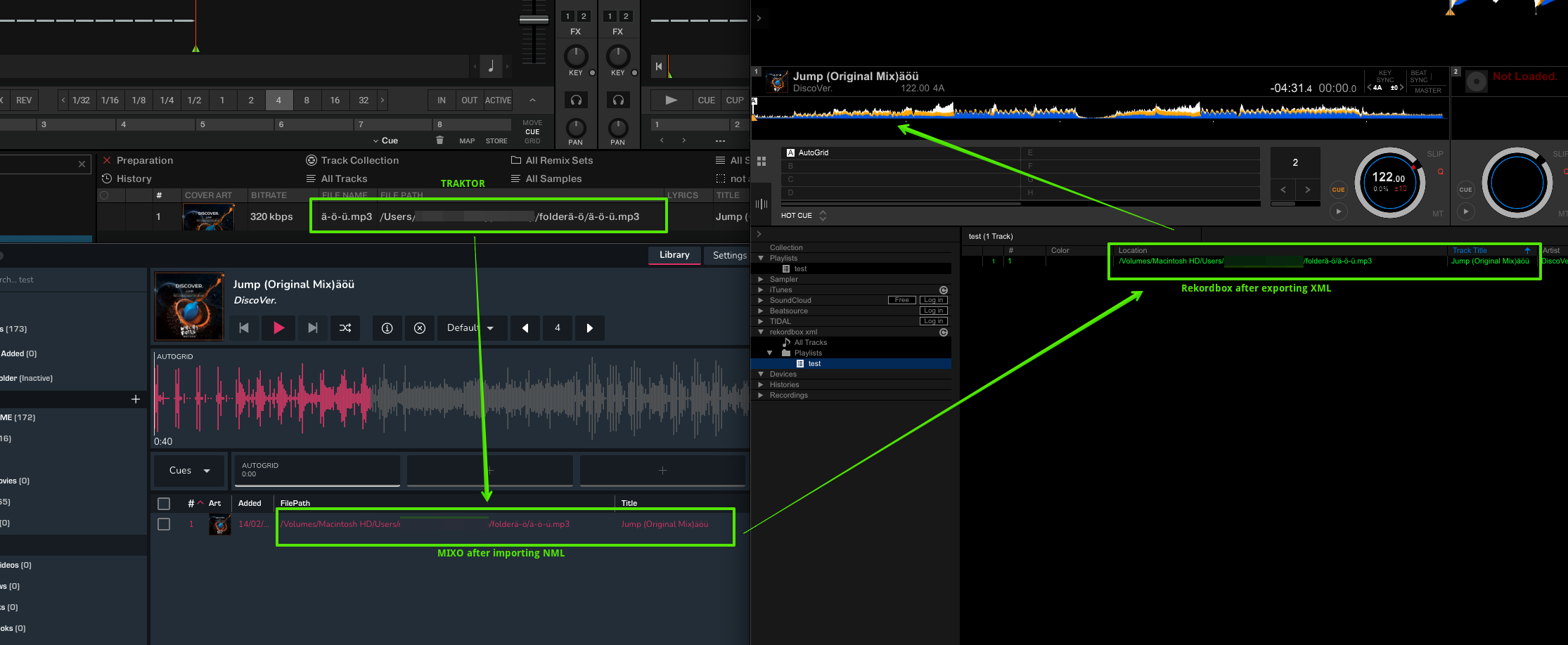
Task: Click the plus icon in MIXO sidebar
Action: coord(136,399)
